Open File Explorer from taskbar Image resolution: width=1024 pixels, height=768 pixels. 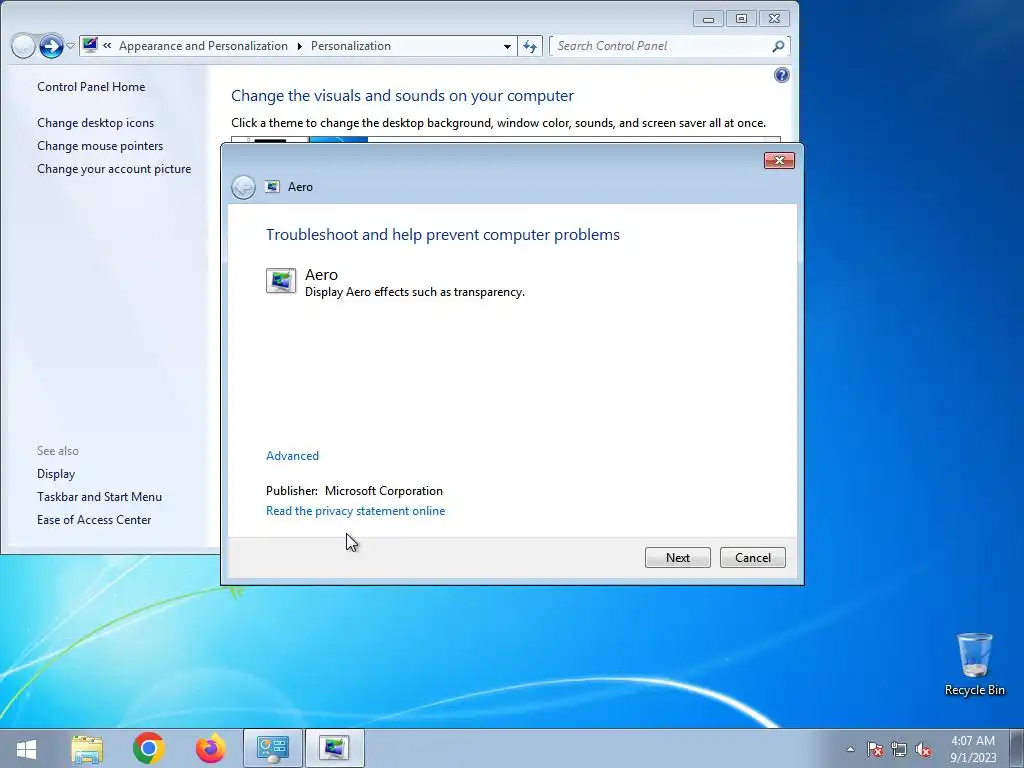tap(87, 748)
